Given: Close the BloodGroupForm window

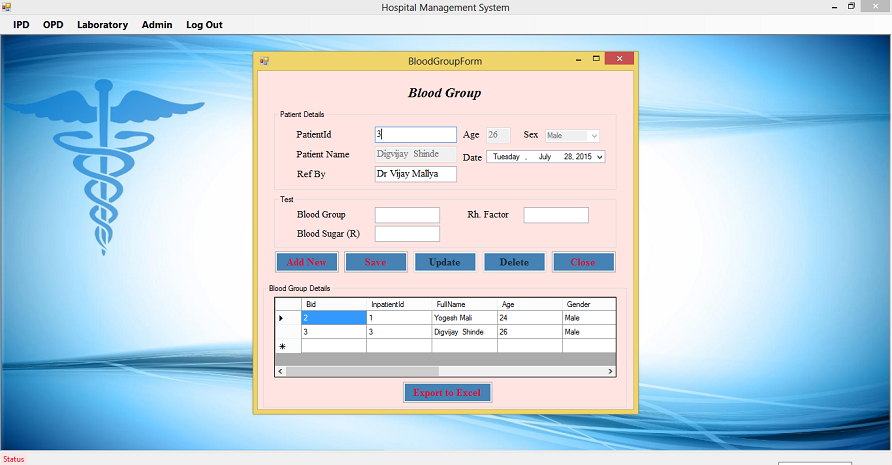Looking at the screenshot, I should (x=620, y=58).
